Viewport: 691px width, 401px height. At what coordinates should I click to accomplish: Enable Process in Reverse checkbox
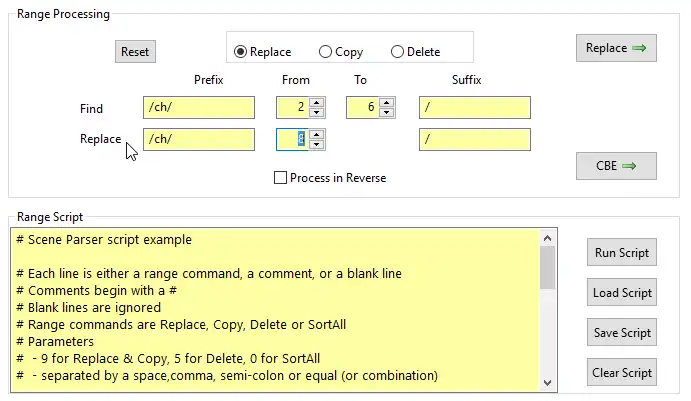click(281, 178)
